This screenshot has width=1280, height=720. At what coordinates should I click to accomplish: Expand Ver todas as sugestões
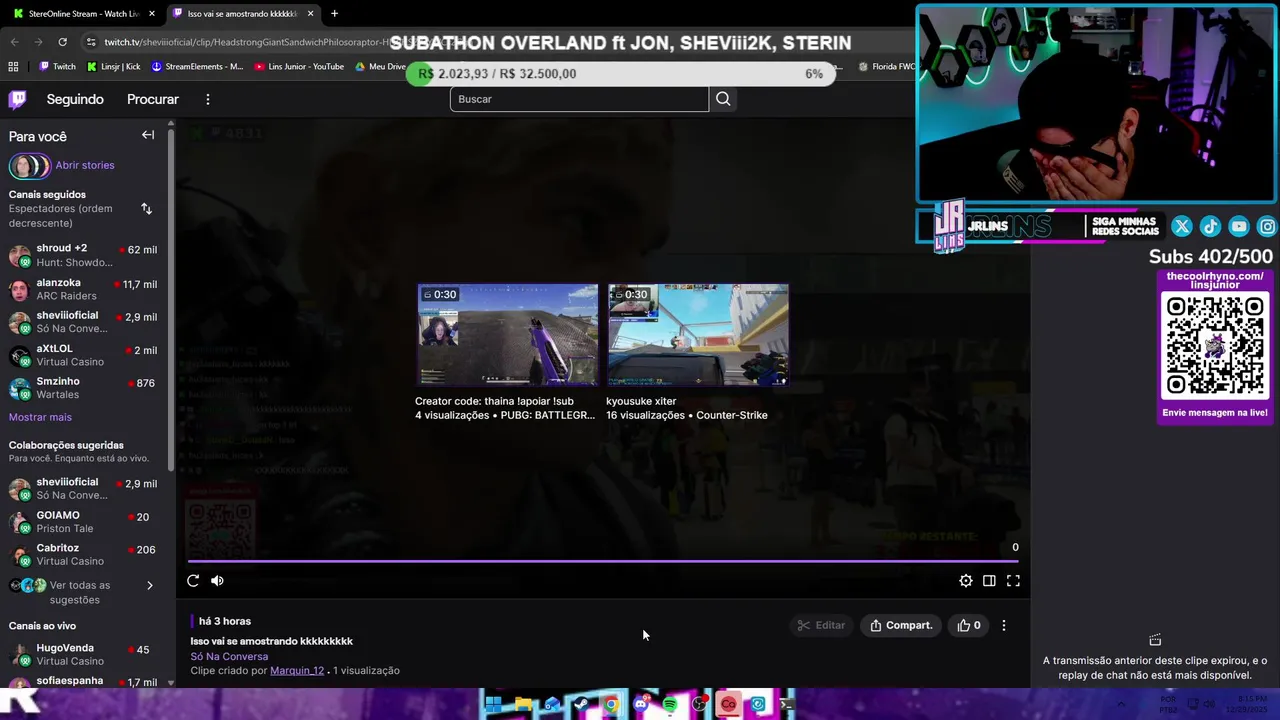point(83,592)
